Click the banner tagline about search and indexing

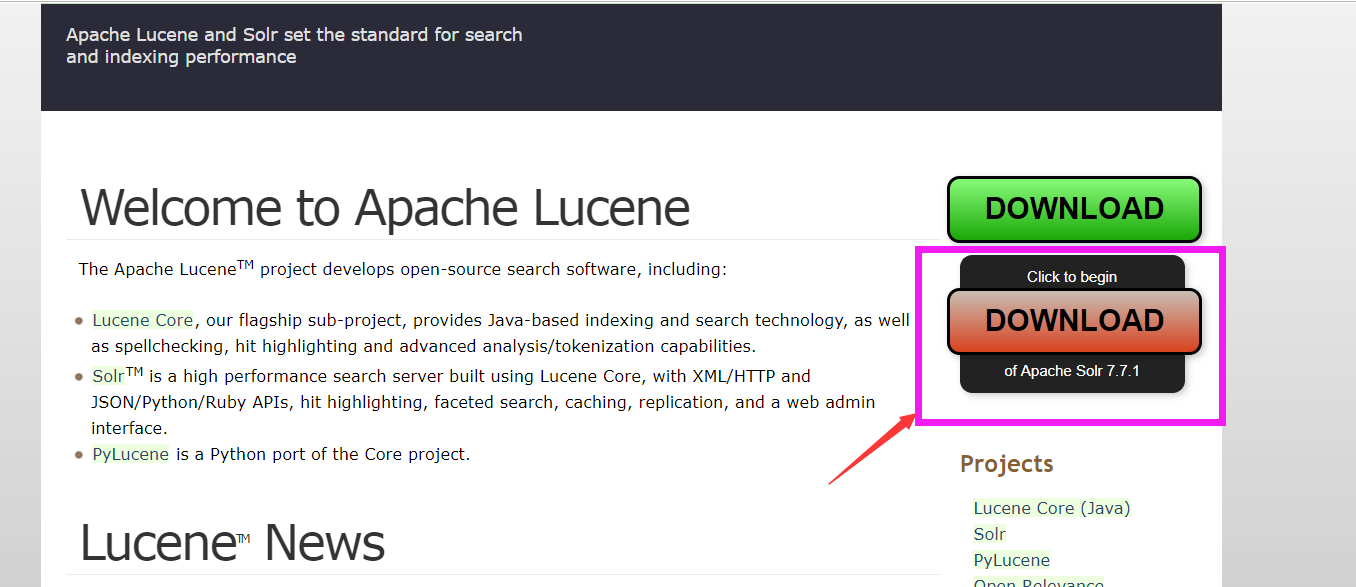pyautogui.click(x=294, y=46)
